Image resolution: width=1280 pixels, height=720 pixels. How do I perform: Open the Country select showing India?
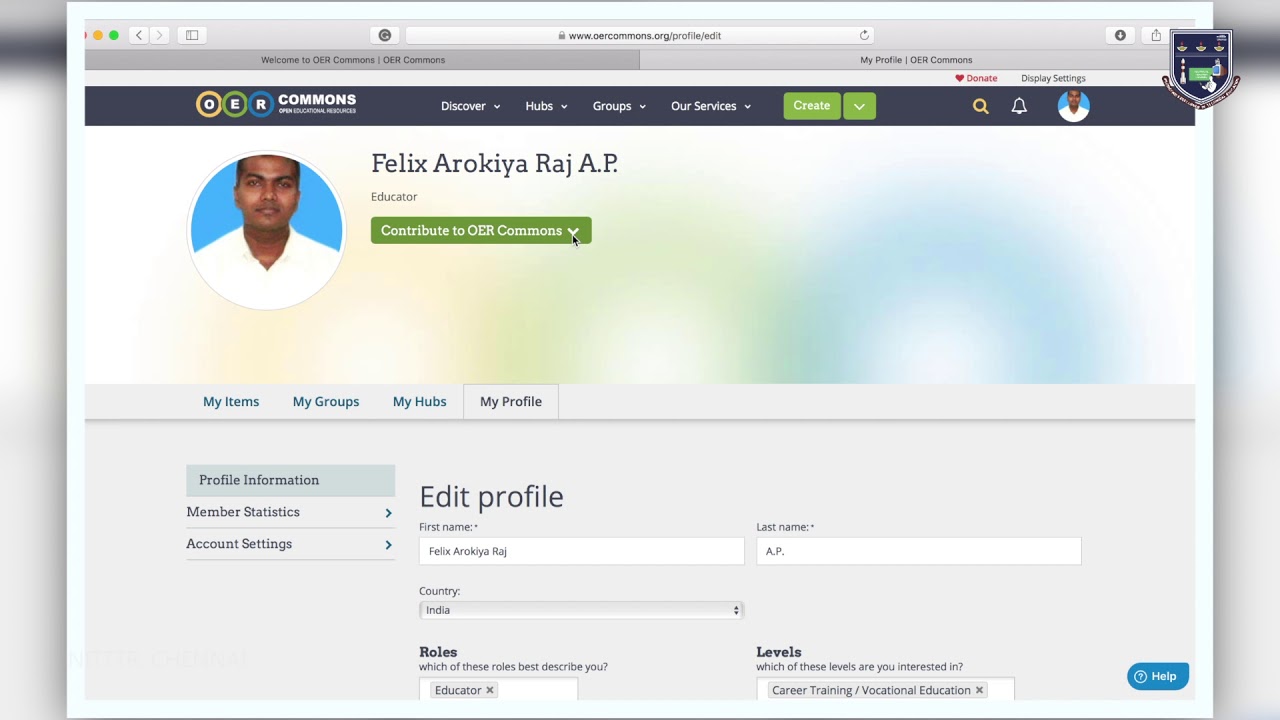pyautogui.click(x=581, y=610)
